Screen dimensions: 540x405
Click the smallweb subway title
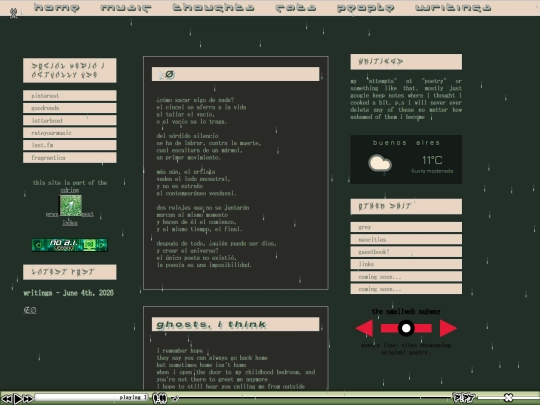(406, 311)
